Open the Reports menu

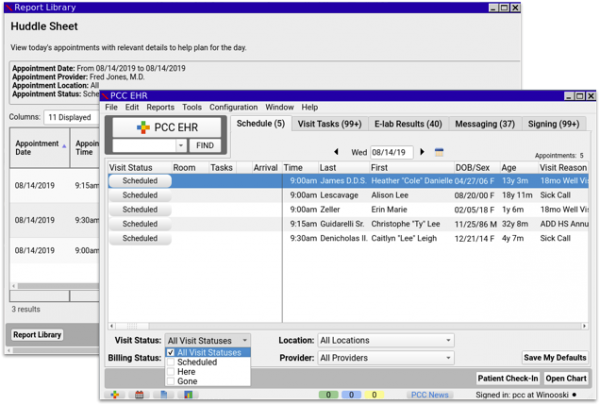click(160, 107)
